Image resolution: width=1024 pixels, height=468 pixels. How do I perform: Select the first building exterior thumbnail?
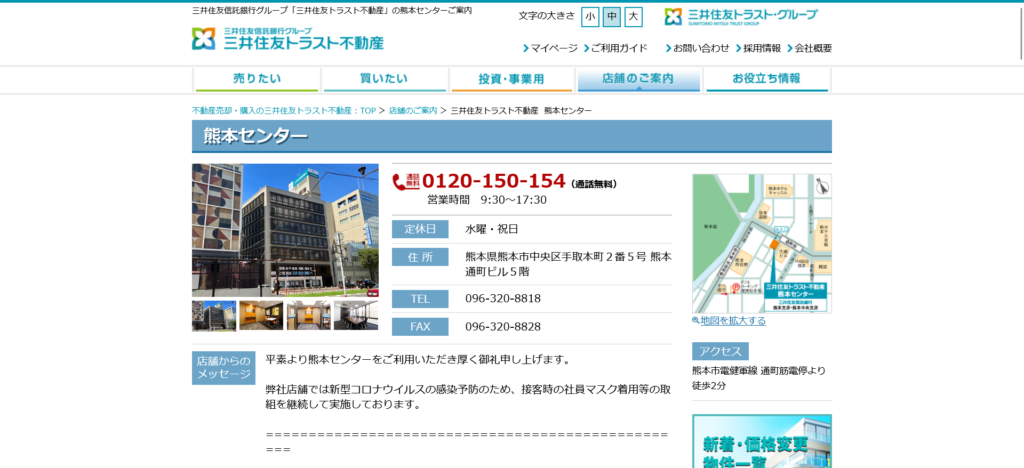[214, 315]
